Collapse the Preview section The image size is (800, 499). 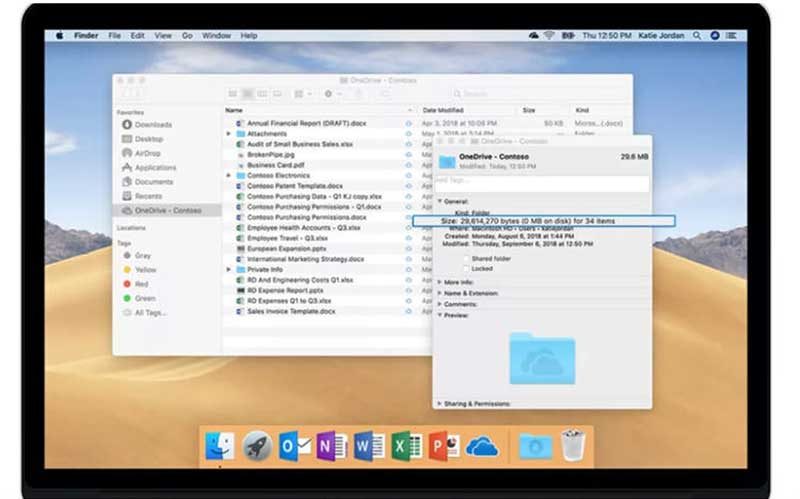pyautogui.click(x=440, y=315)
